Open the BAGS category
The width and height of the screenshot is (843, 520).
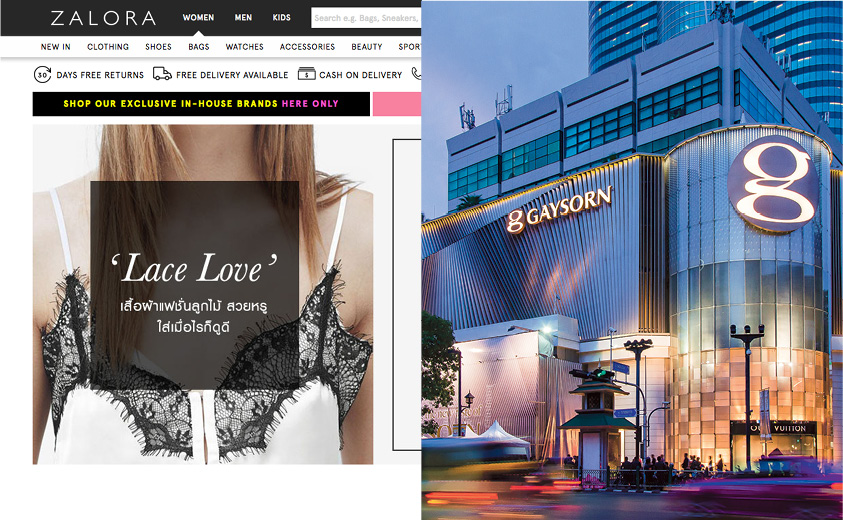198,47
